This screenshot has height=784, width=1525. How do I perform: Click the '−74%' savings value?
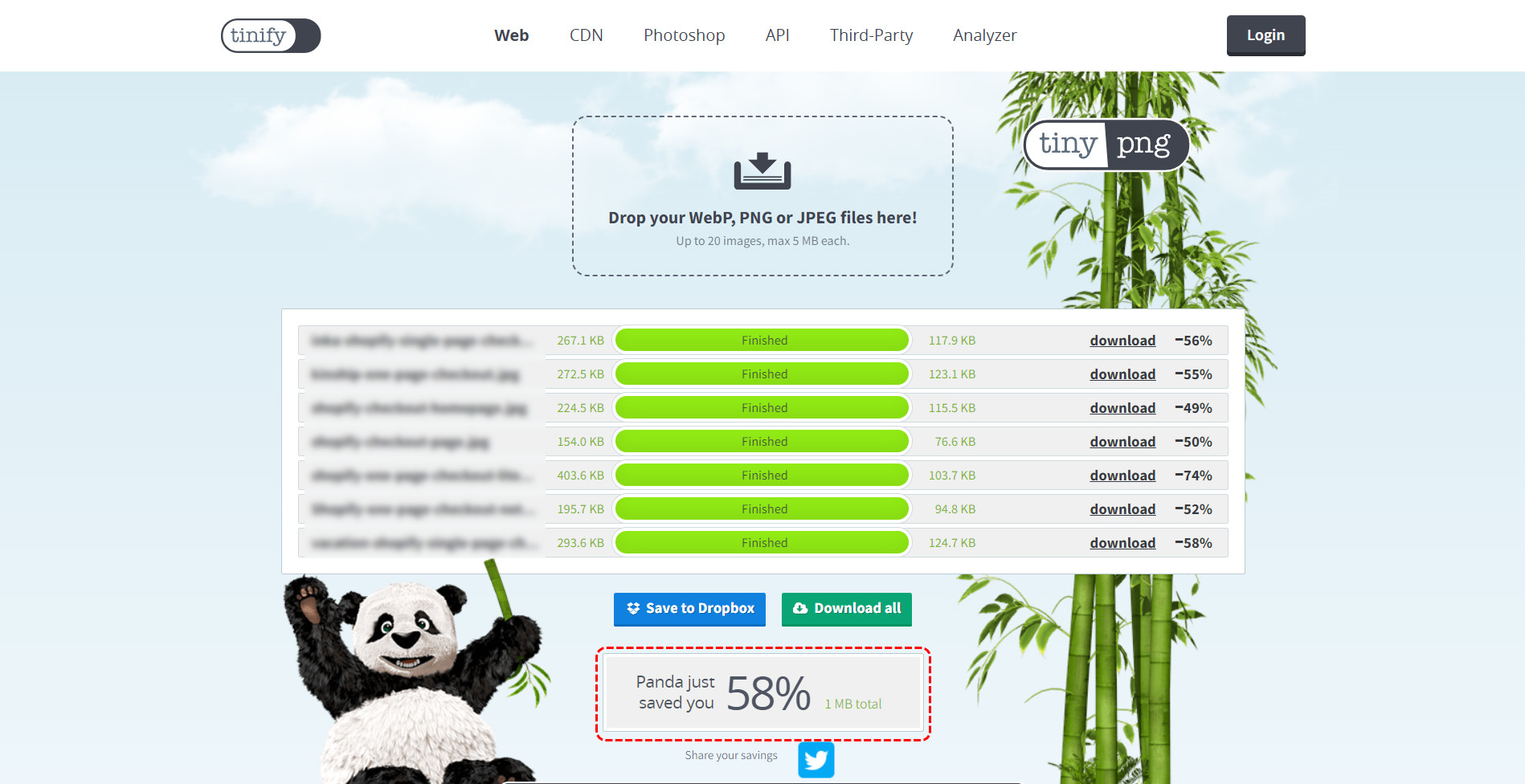coord(1193,476)
